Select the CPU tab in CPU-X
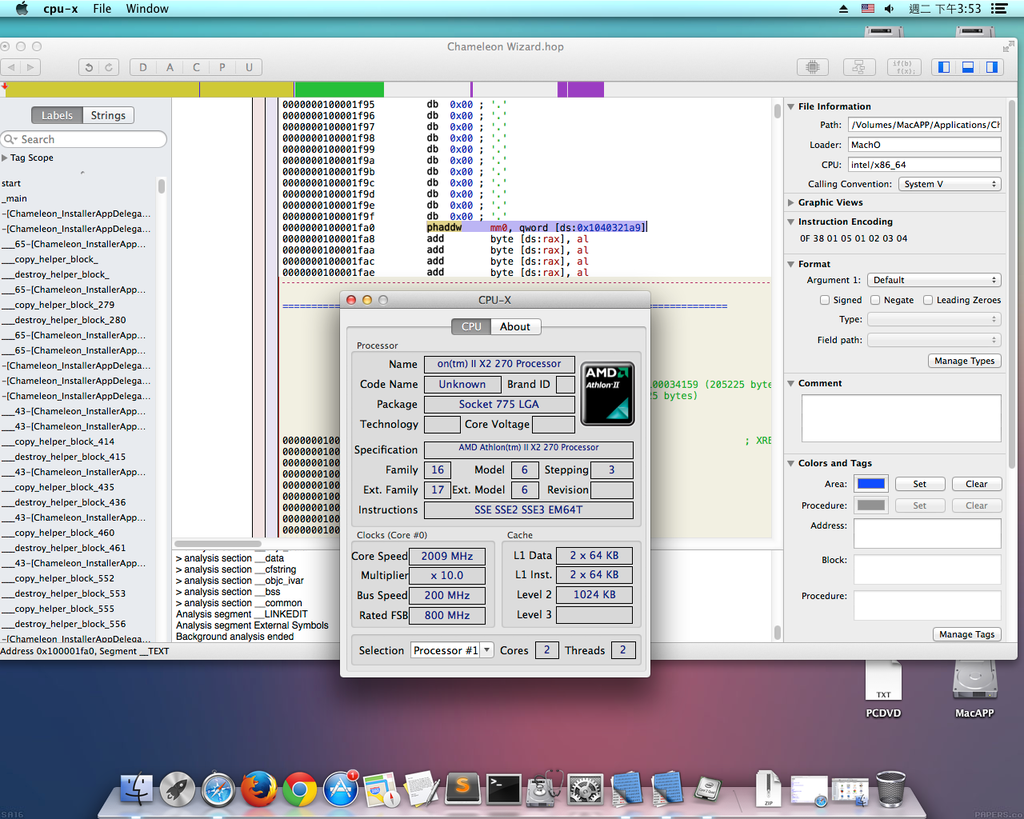 (471, 327)
